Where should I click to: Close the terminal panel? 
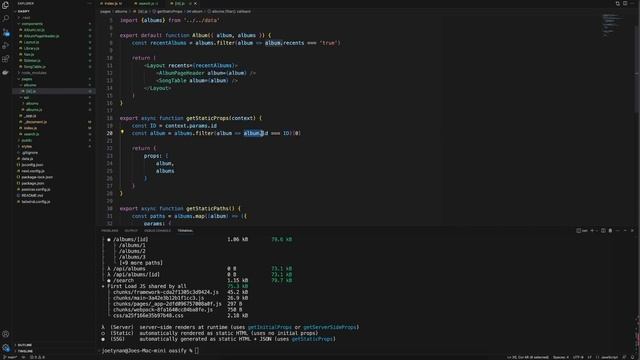(x=632, y=231)
